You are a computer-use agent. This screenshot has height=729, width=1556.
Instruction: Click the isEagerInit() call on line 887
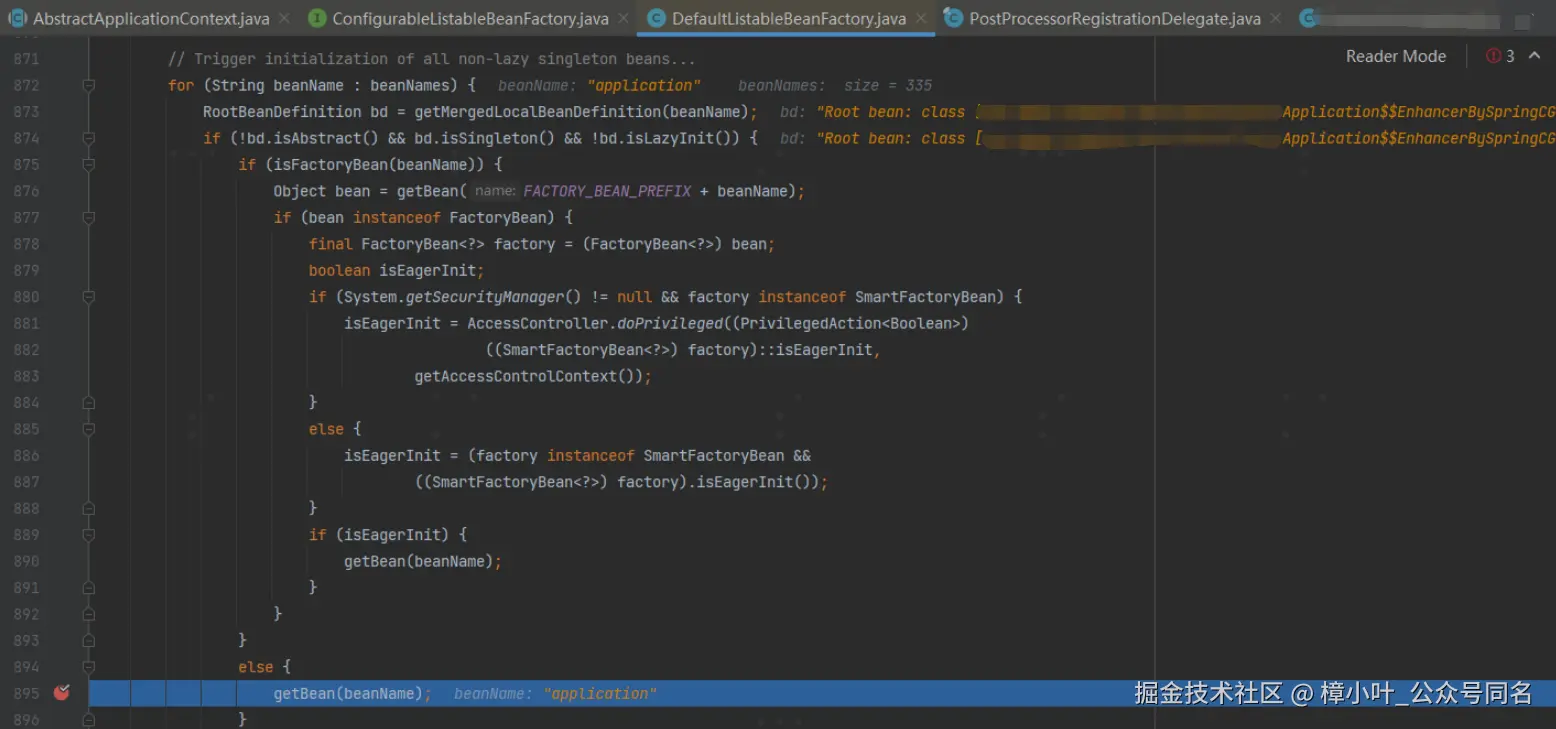click(x=757, y=482)
